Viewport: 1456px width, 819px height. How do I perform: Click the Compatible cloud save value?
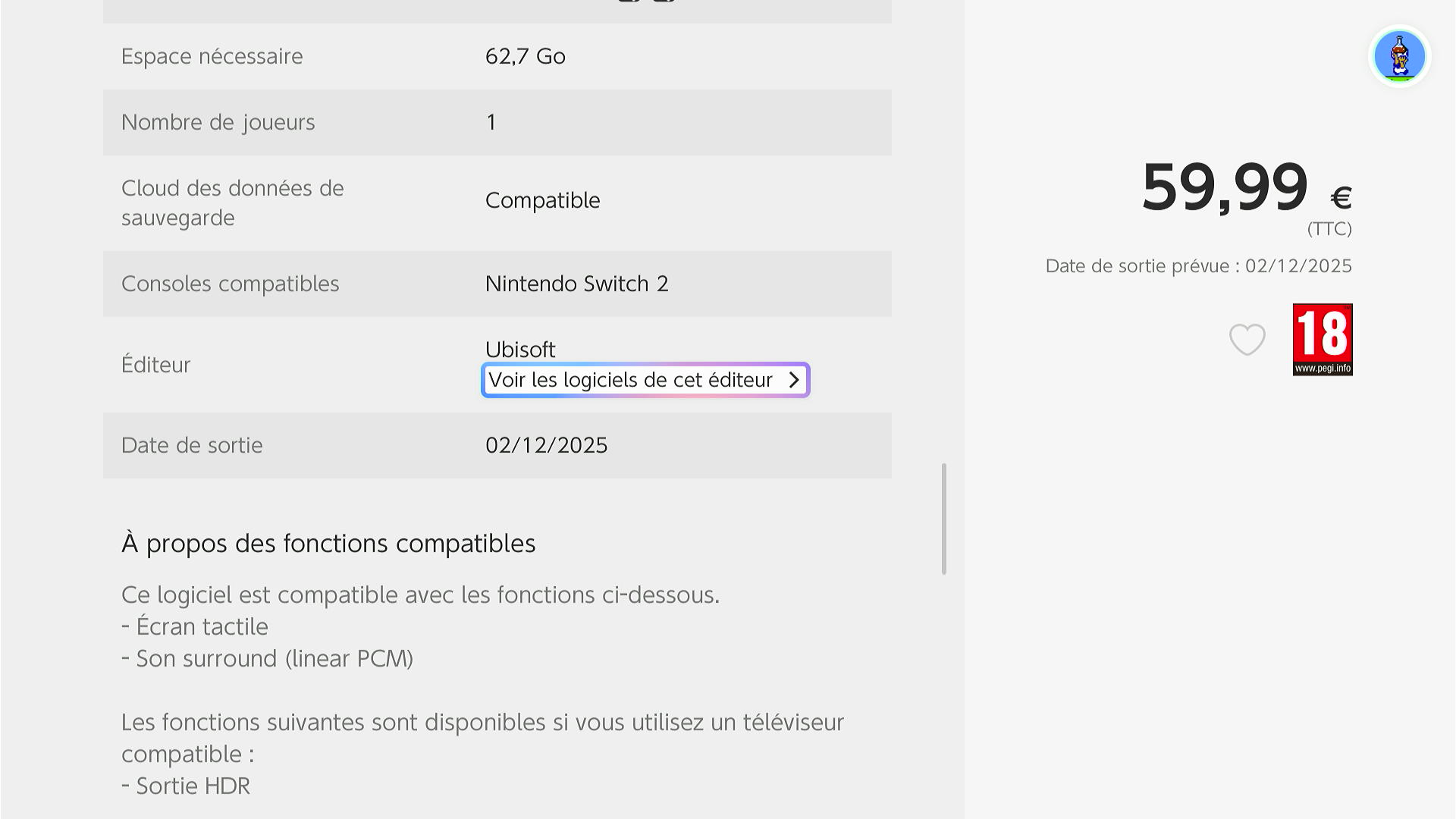542,200
